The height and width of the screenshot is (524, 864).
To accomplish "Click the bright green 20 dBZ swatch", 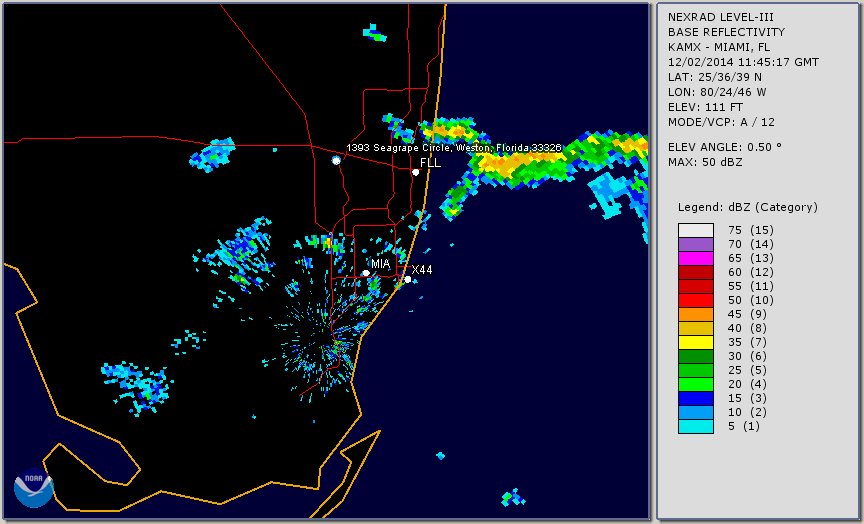I will pos(696,384).
